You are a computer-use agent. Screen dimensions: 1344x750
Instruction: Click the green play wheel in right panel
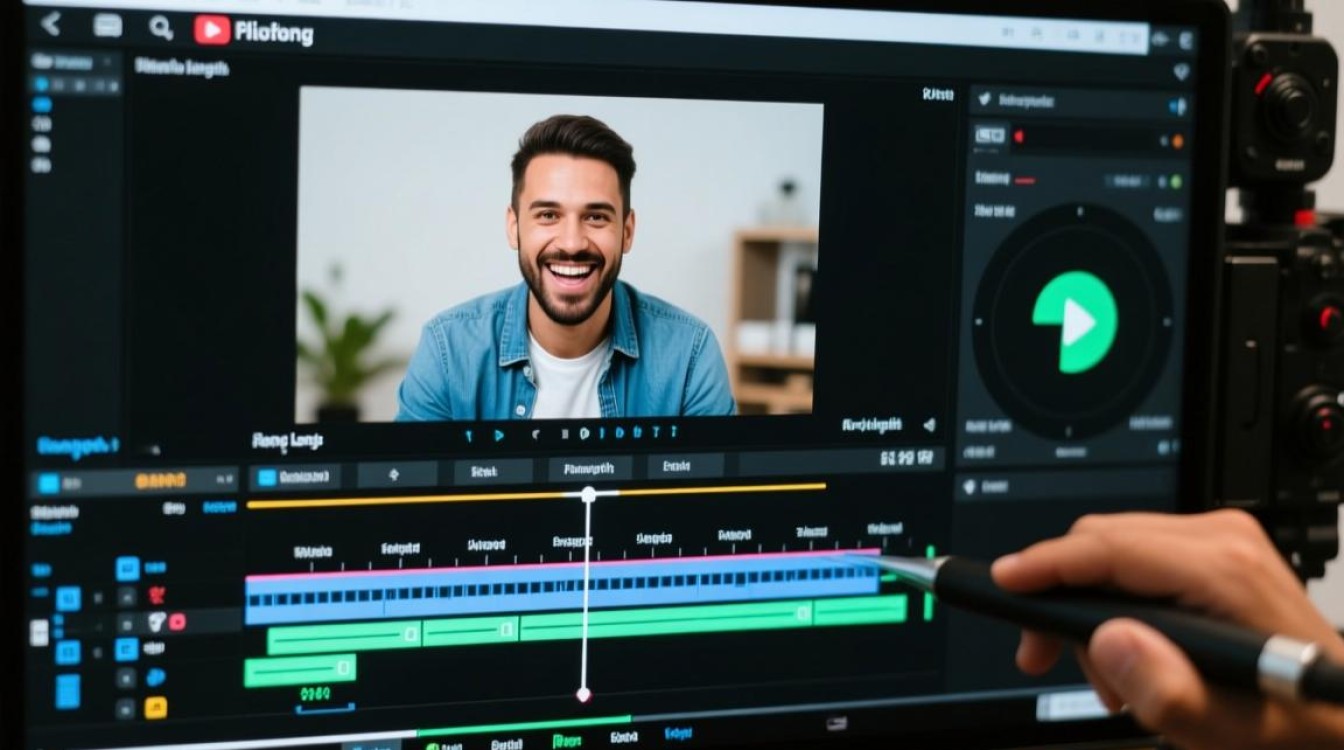[1074, 322]
